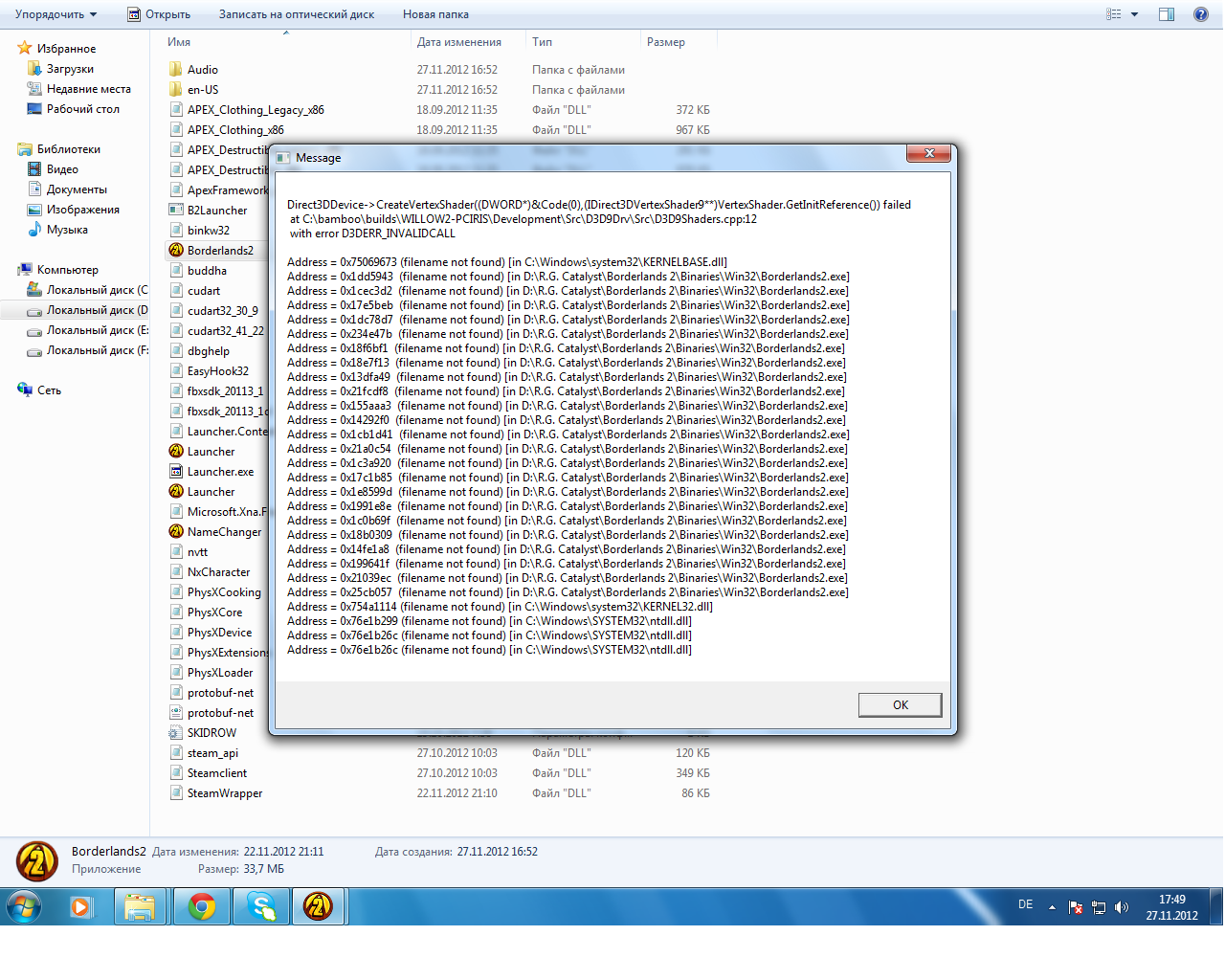
Task: Launch Google Chrome from the taskbar
Action: click(x=202, y=905)
